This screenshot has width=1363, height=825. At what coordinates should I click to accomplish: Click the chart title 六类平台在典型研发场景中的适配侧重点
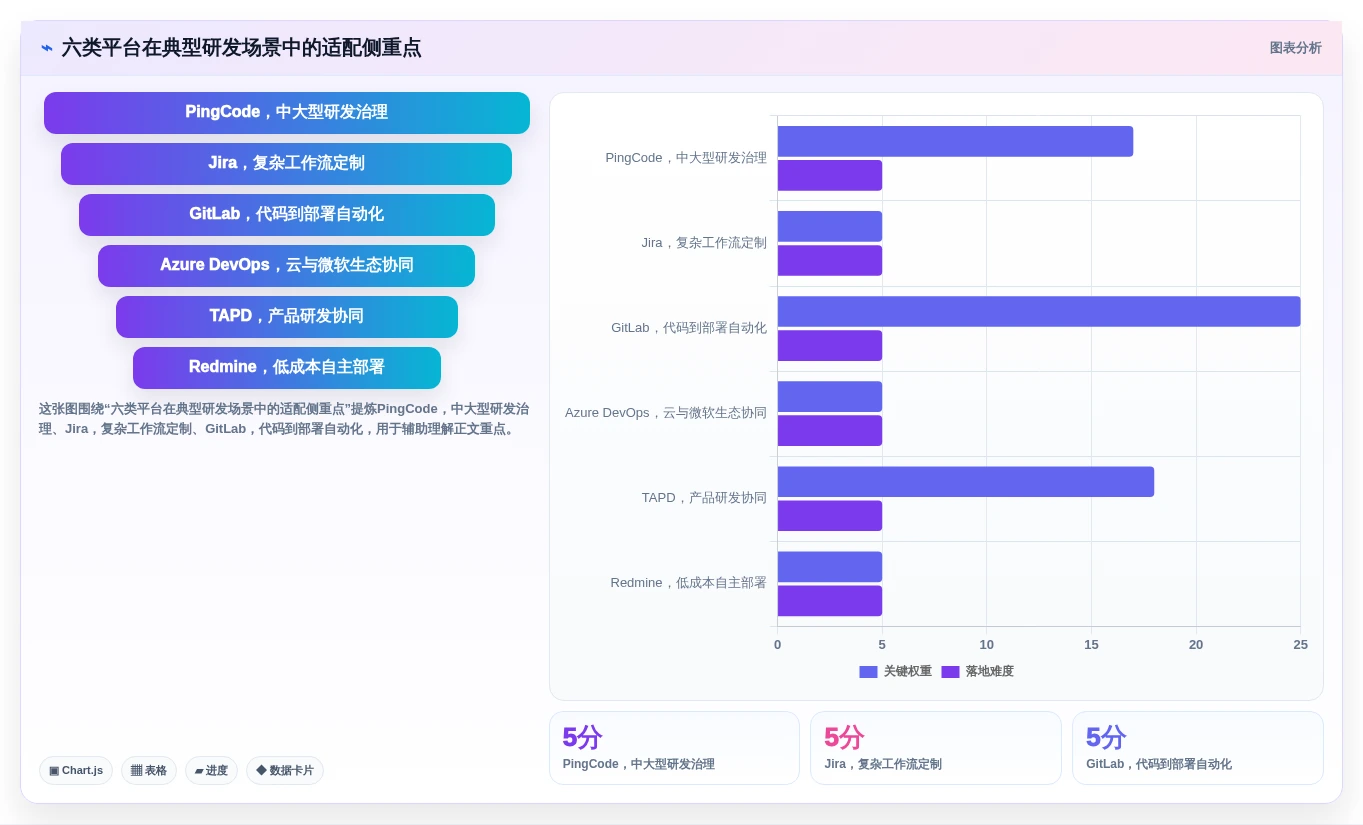(242, 48)
